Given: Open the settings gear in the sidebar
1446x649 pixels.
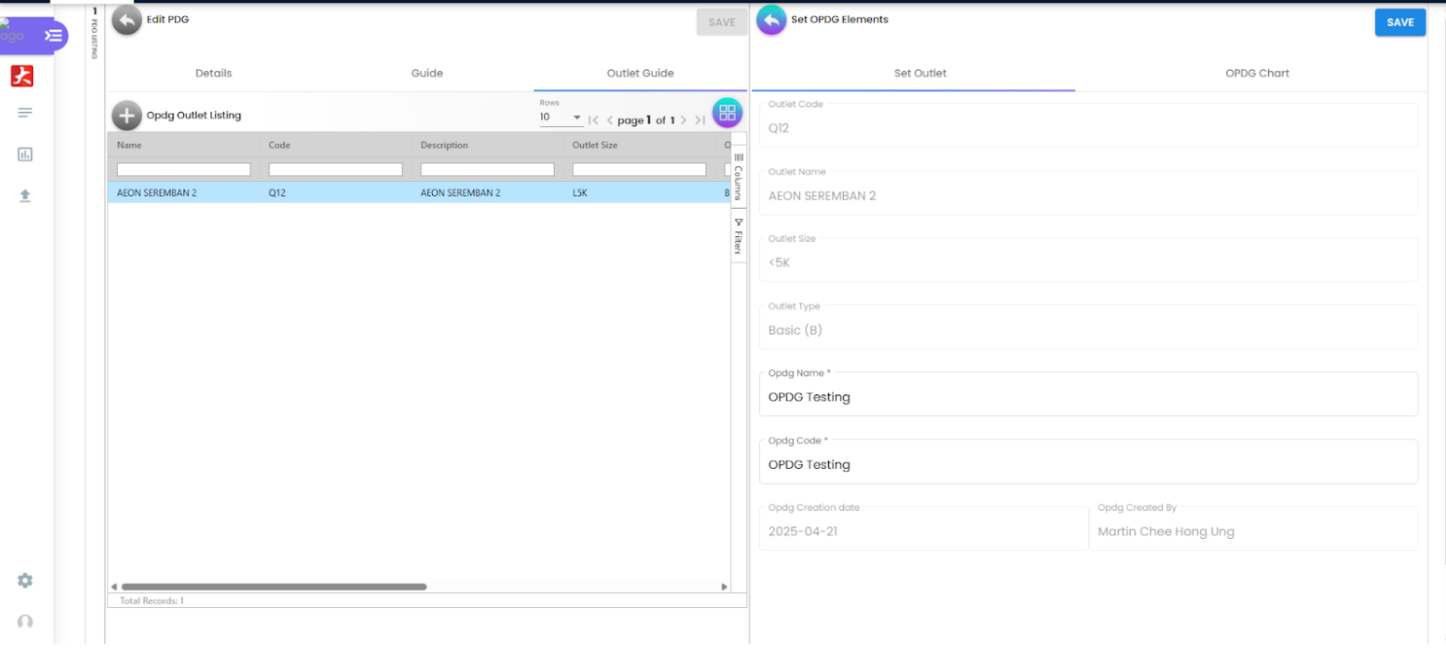Looking at the screenshot, I should (x=25, y=581).
